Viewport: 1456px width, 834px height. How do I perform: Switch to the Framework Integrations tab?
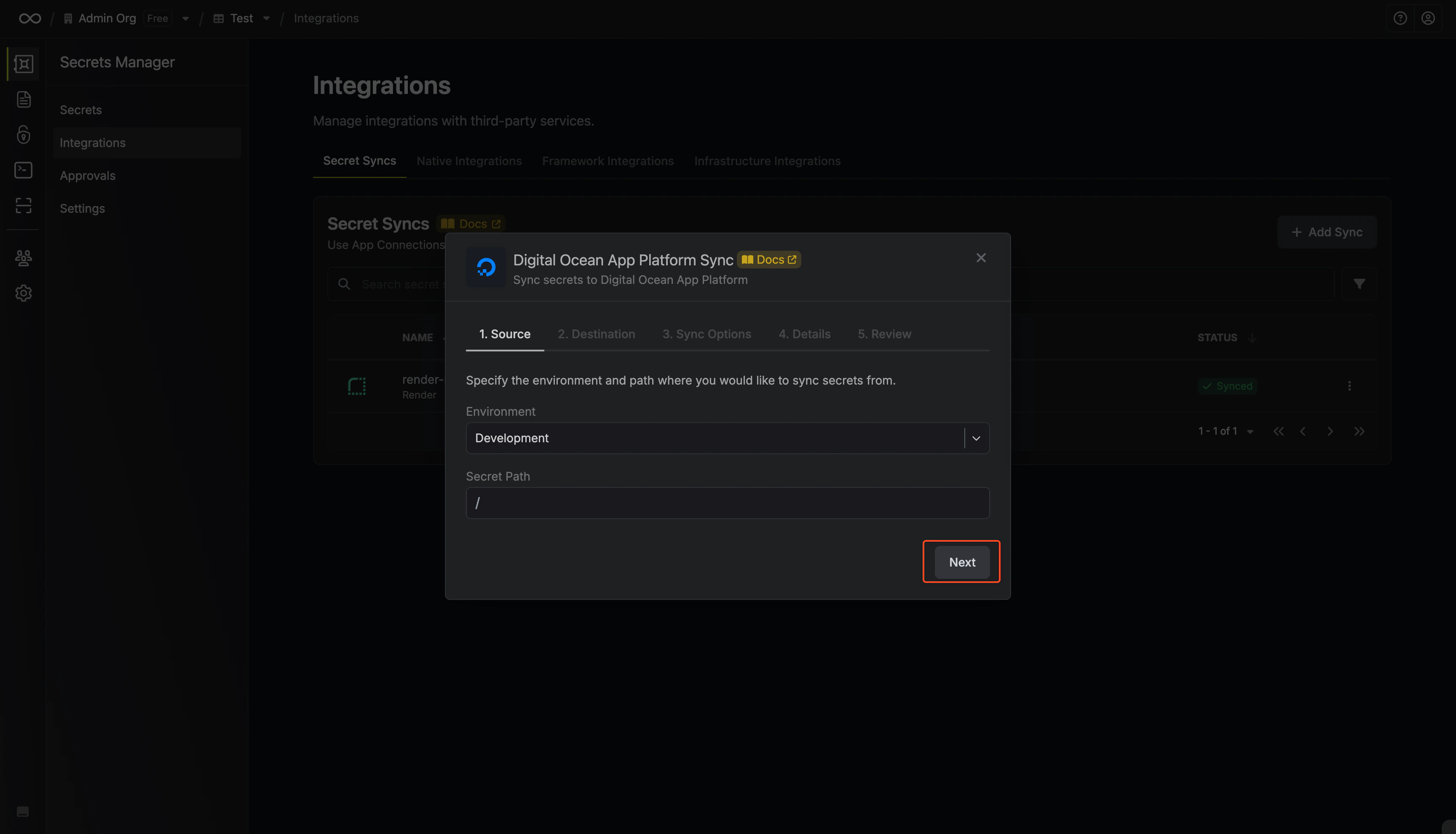[608, 161]
